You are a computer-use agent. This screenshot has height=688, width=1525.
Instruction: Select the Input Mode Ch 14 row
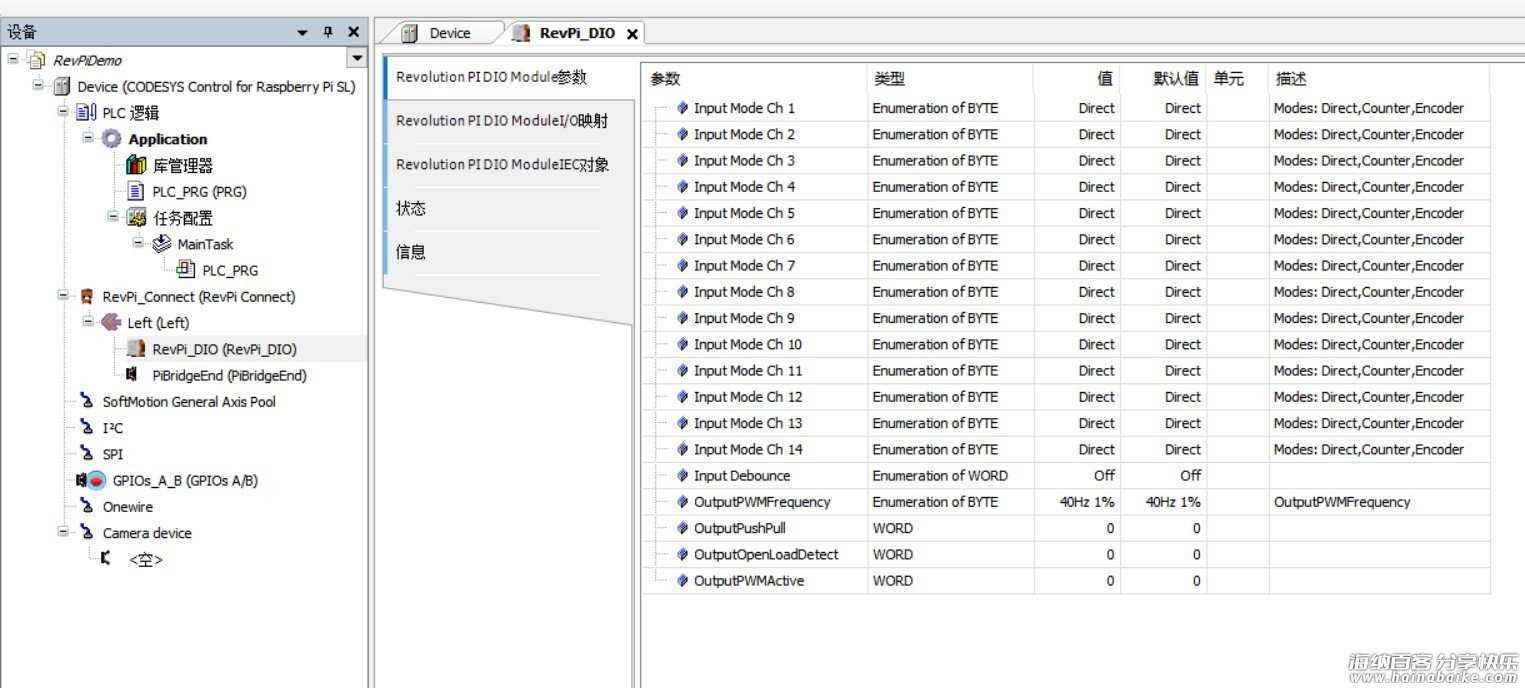point(1066,450)
